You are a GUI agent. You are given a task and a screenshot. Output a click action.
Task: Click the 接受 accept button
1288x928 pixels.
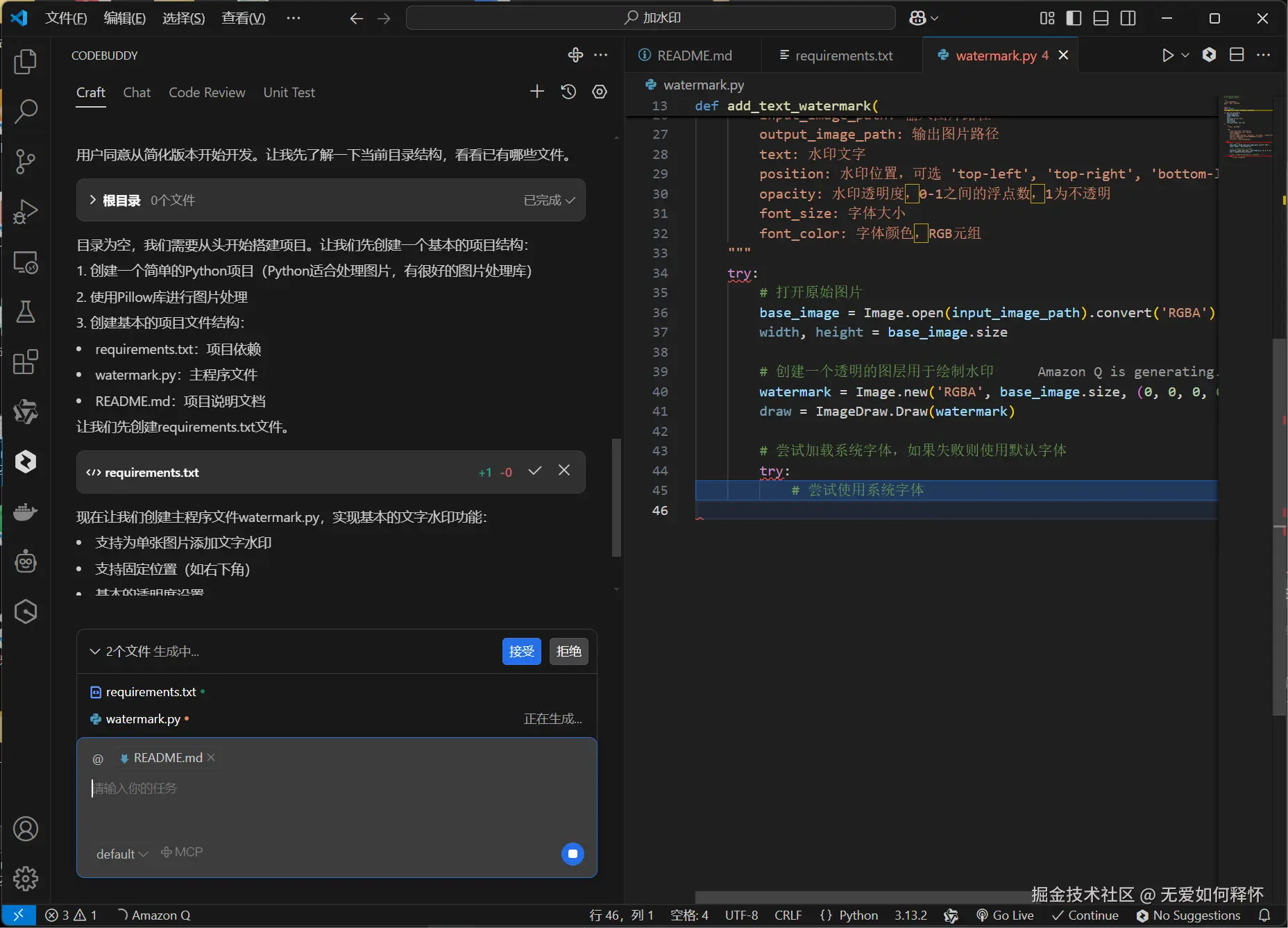[x=521, y=651]
